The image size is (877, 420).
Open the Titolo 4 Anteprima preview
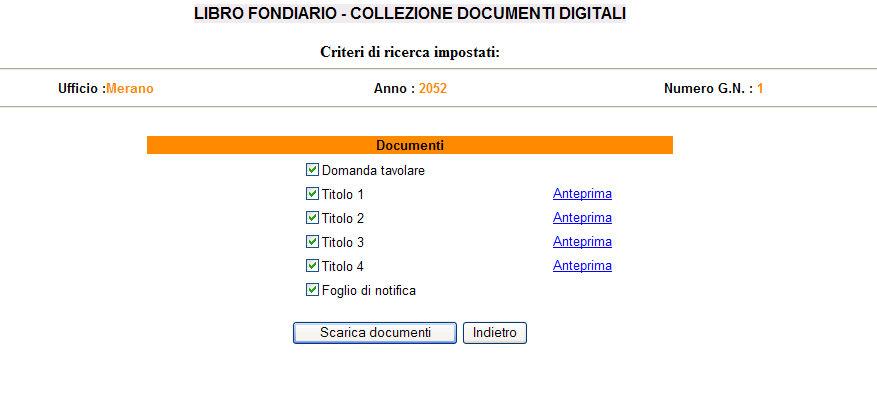[x=582, y=266]
